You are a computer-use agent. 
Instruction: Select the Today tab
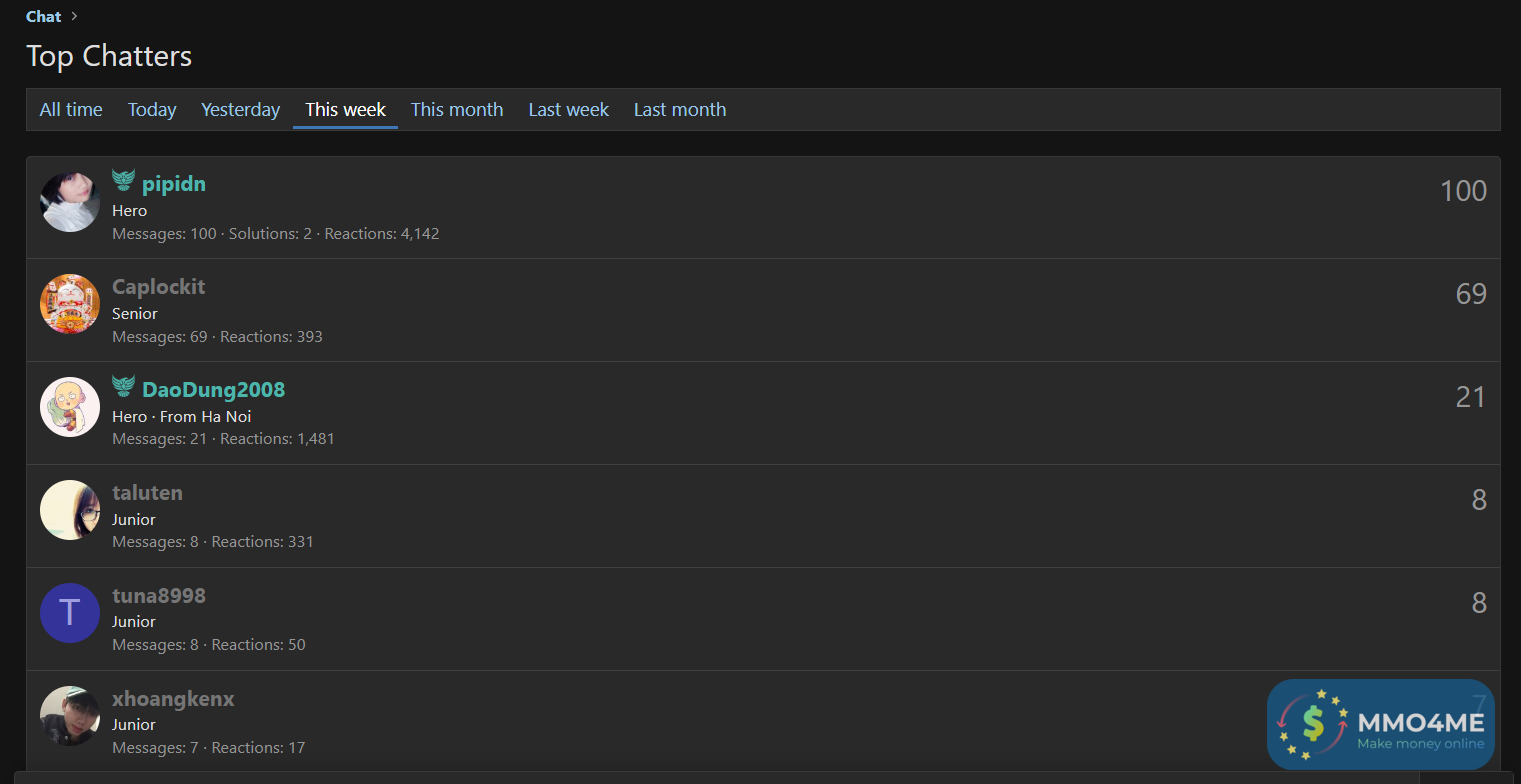(152, 110)
